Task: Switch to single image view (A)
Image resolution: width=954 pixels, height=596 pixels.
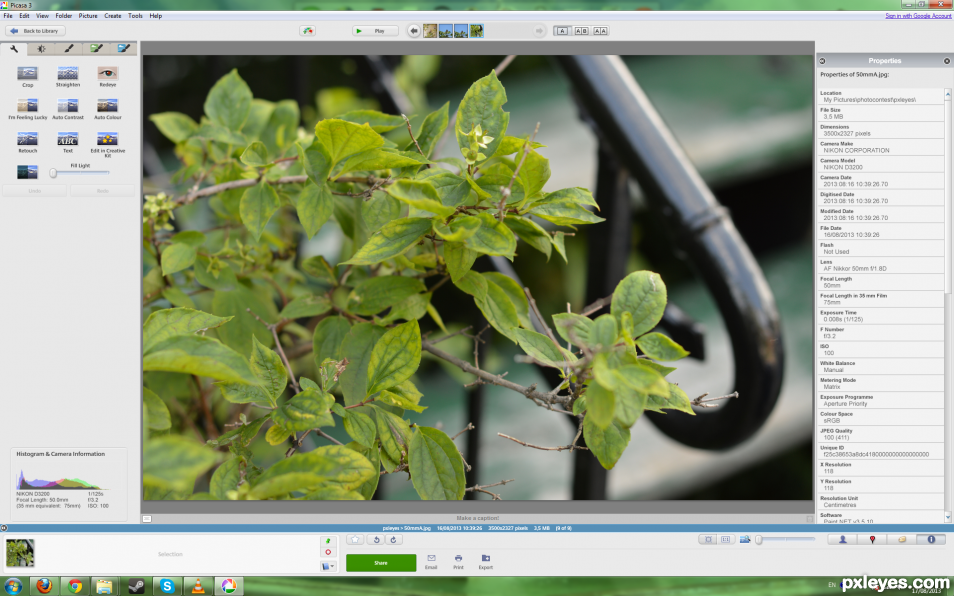Action: (x=562, y=30)
